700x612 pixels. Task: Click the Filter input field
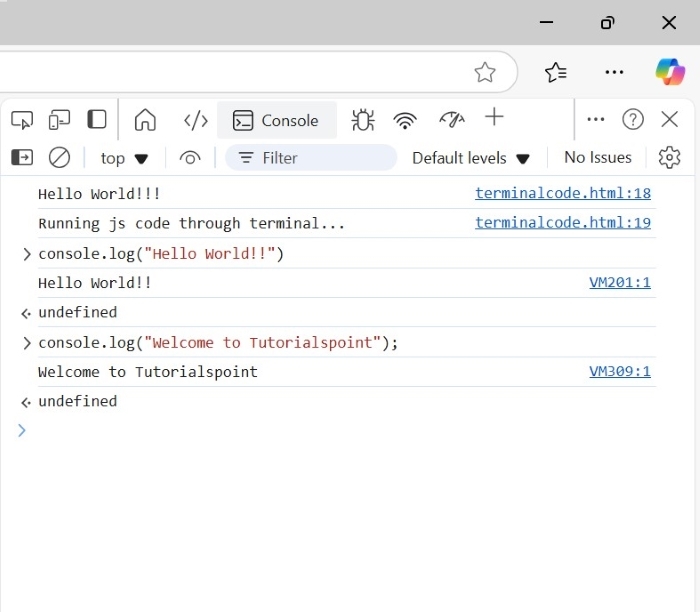(x=320, y=158)
